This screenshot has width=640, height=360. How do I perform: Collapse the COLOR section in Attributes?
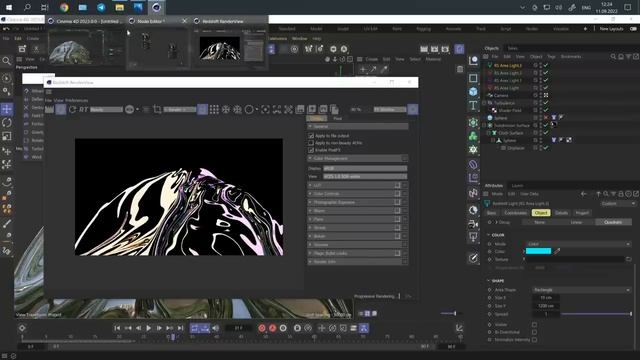489,235
